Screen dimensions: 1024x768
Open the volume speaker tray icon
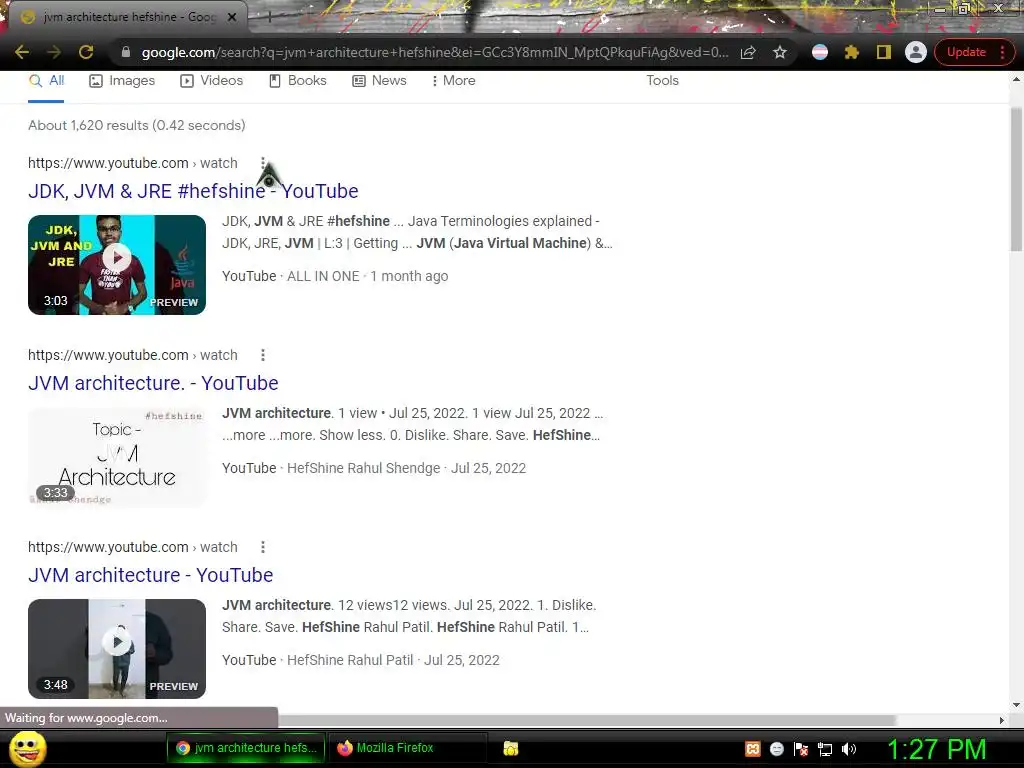click(848, 749)
